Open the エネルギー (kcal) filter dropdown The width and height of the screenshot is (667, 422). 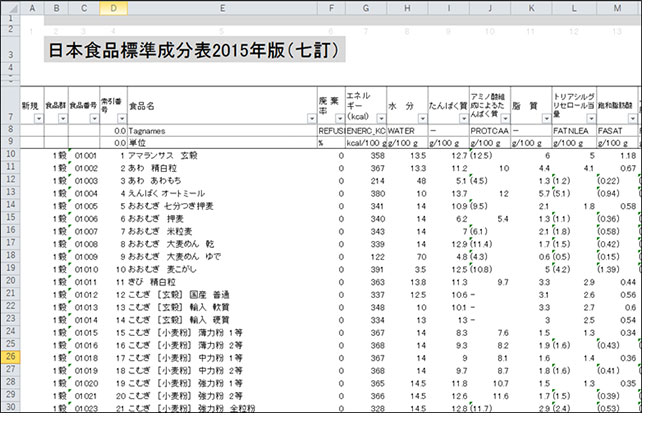[381, 119]
